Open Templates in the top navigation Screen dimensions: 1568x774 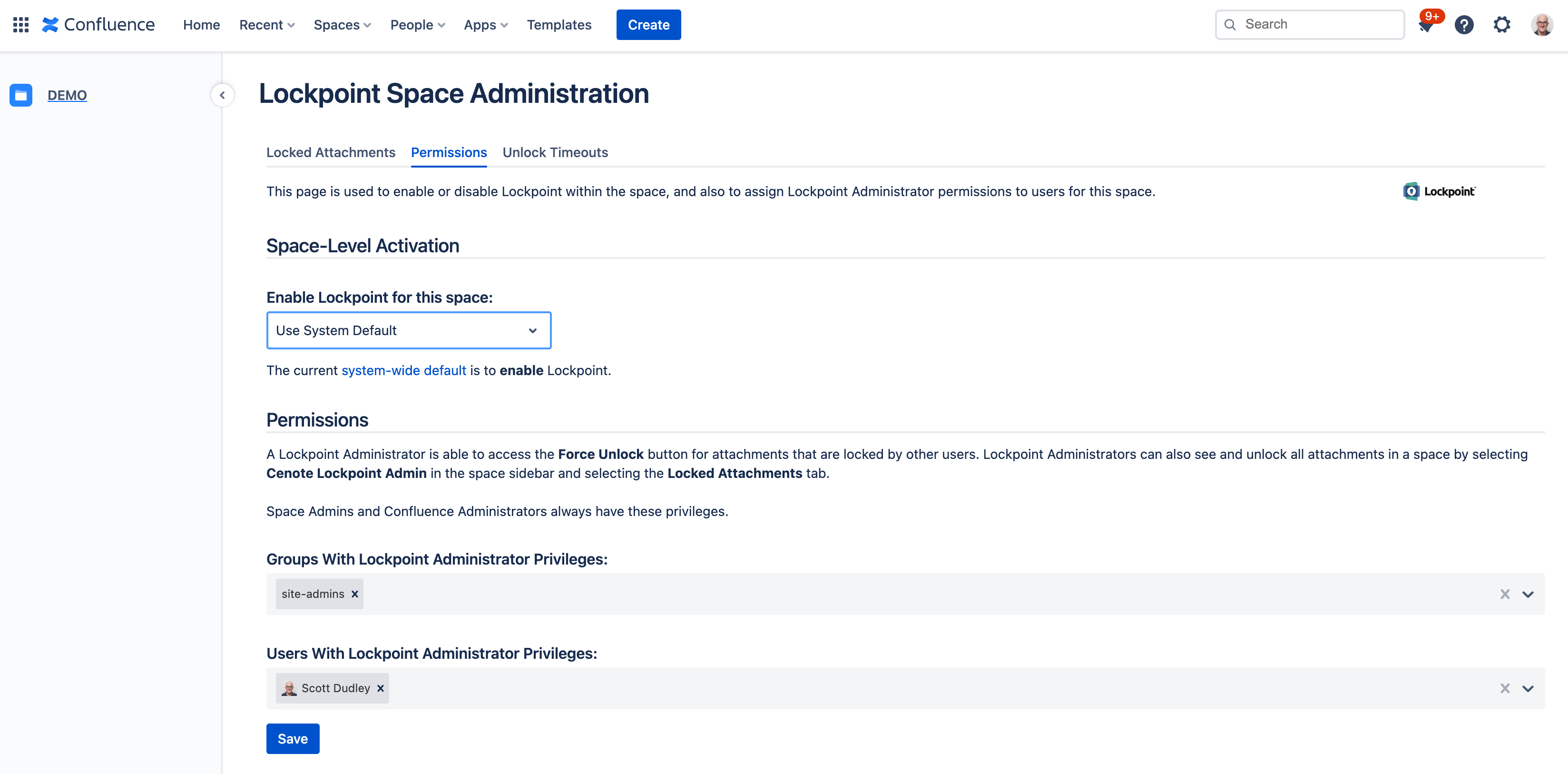tap(559, 25)
